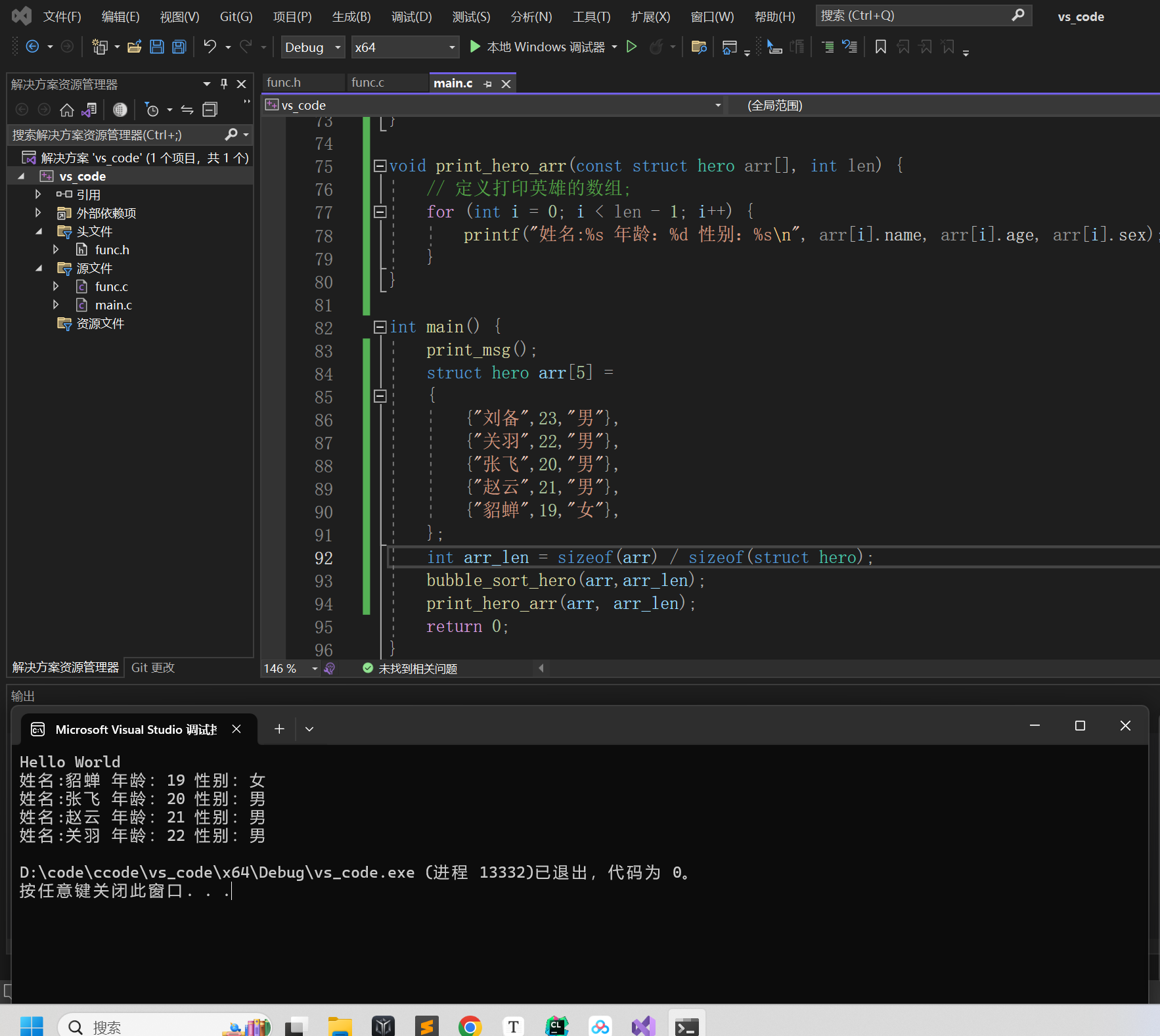Collapse the 头文件 folder
1160x1036 pixels.
(39, 231)
